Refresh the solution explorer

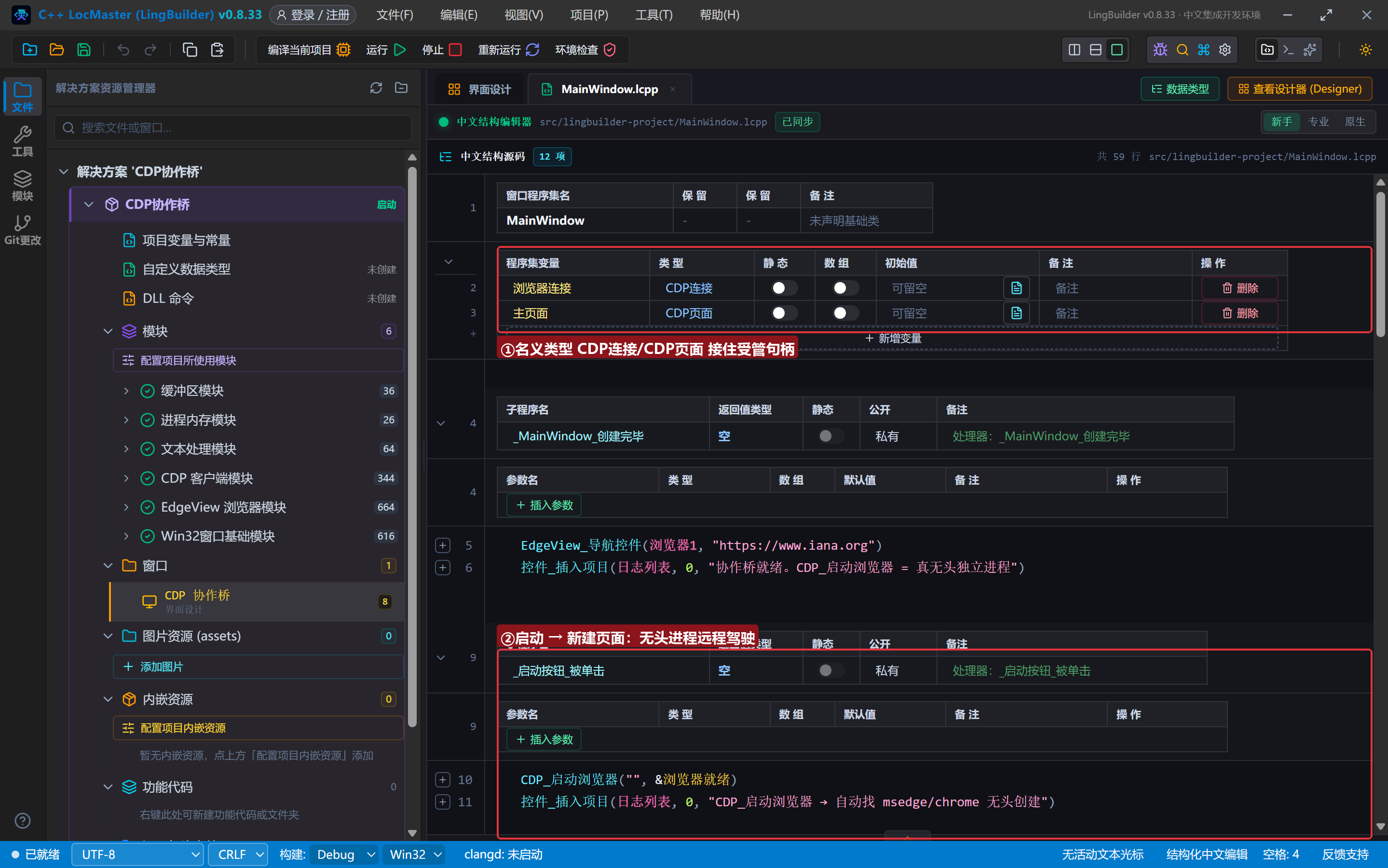click(375, 88)
